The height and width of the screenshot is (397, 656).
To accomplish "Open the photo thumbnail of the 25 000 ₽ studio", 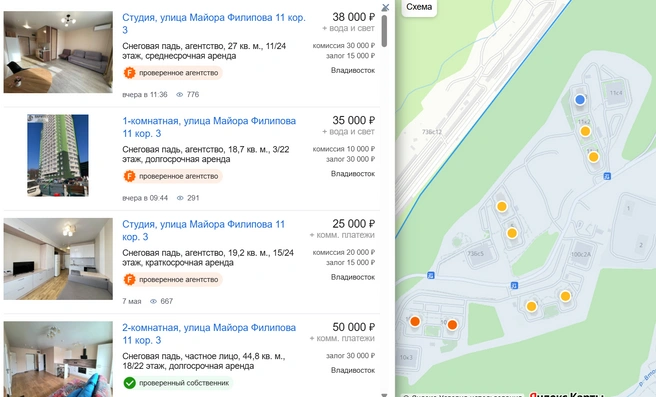I will [x=58, y=259].
